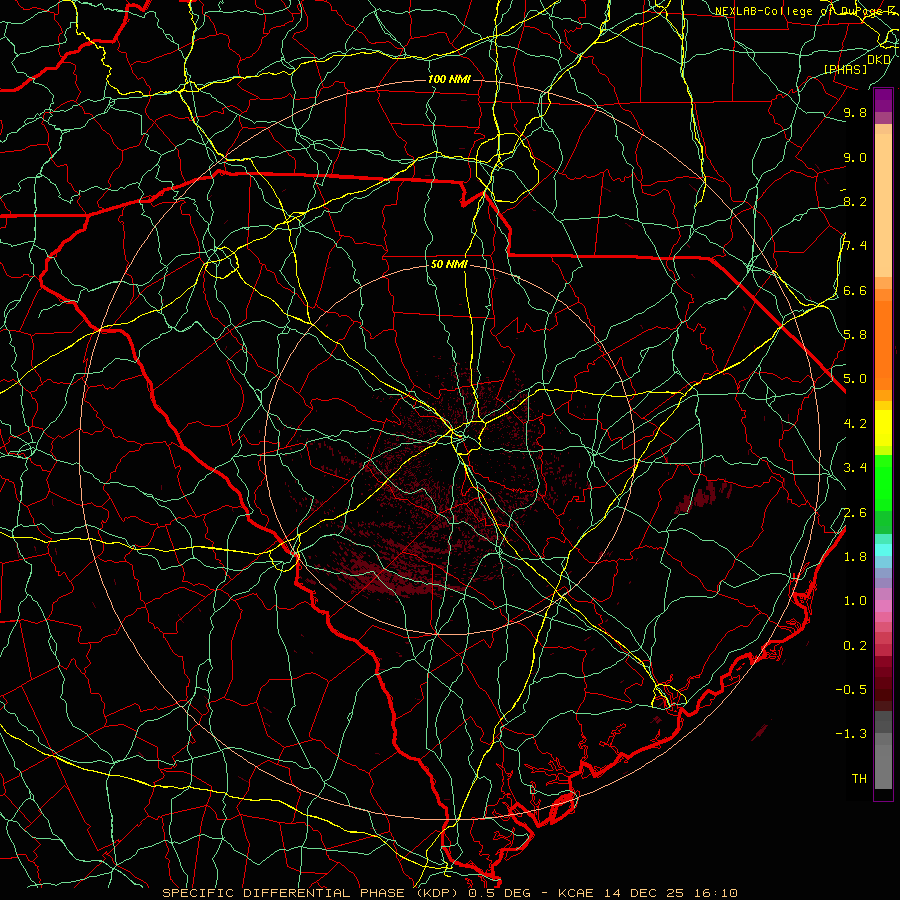The image size is (900, 900).
Task: Click the "SPECIFIC DIFFERENTIAL PHASE (KDP)" caption text
Action: click(x=312, y=893)
